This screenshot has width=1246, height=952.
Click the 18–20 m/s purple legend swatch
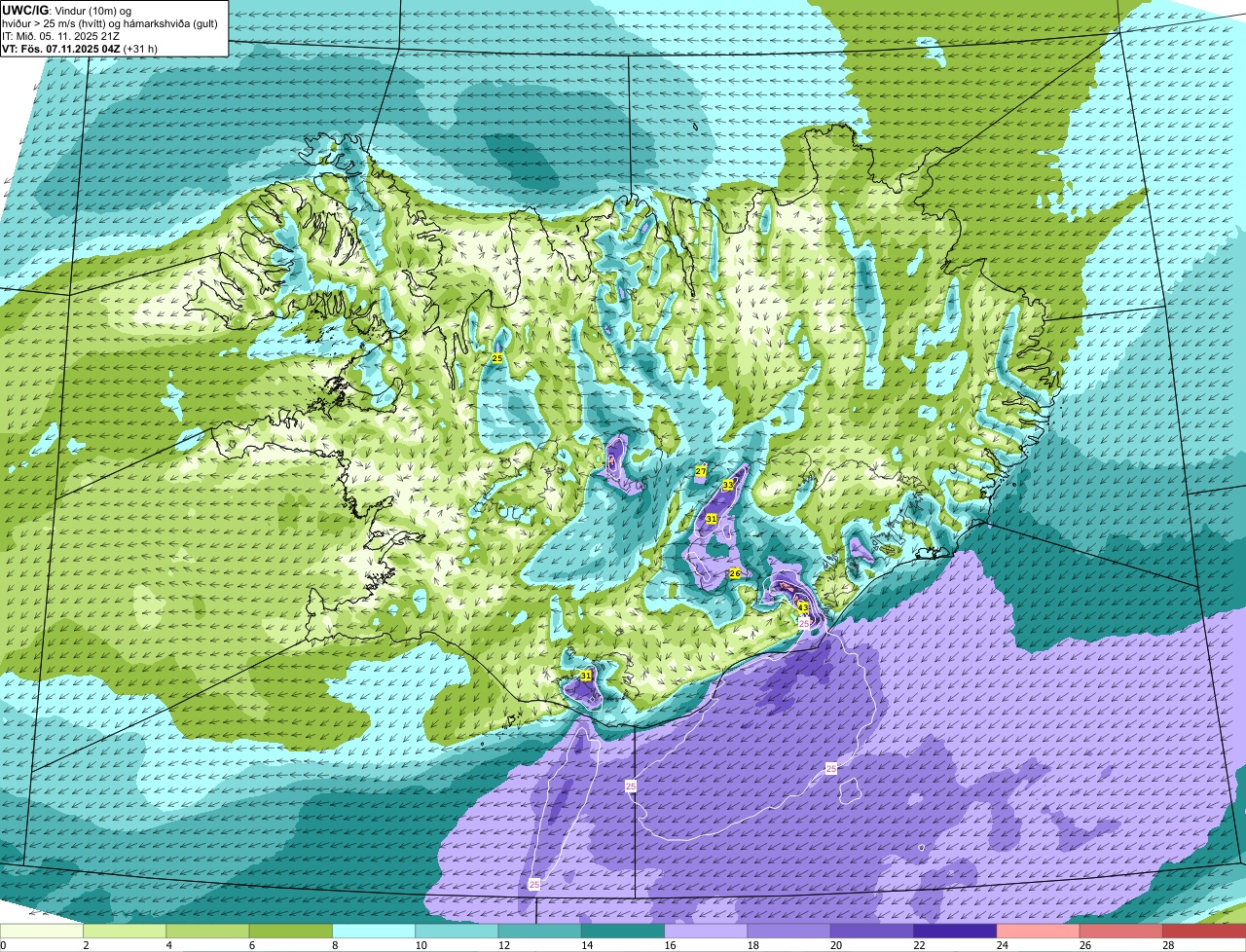[x=788, y=932]
